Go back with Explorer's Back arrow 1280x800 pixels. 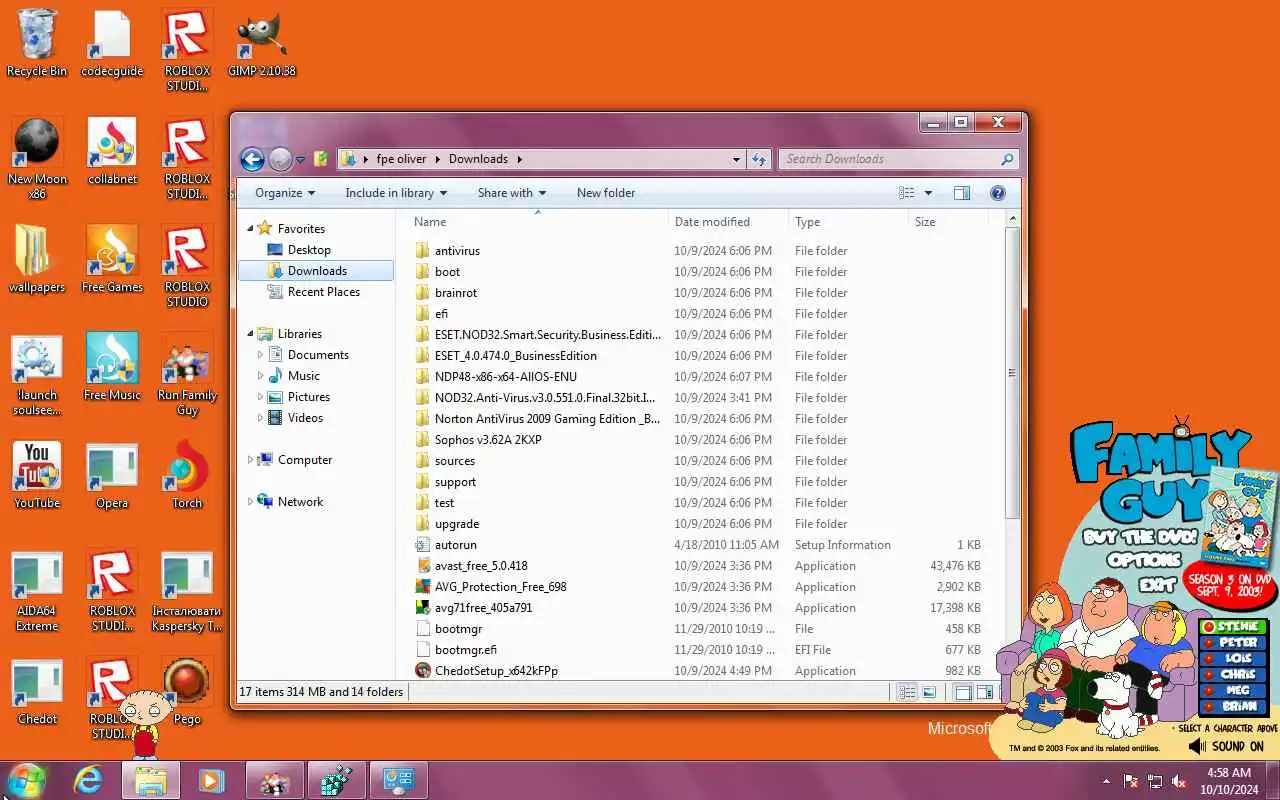tap(252, 159)
